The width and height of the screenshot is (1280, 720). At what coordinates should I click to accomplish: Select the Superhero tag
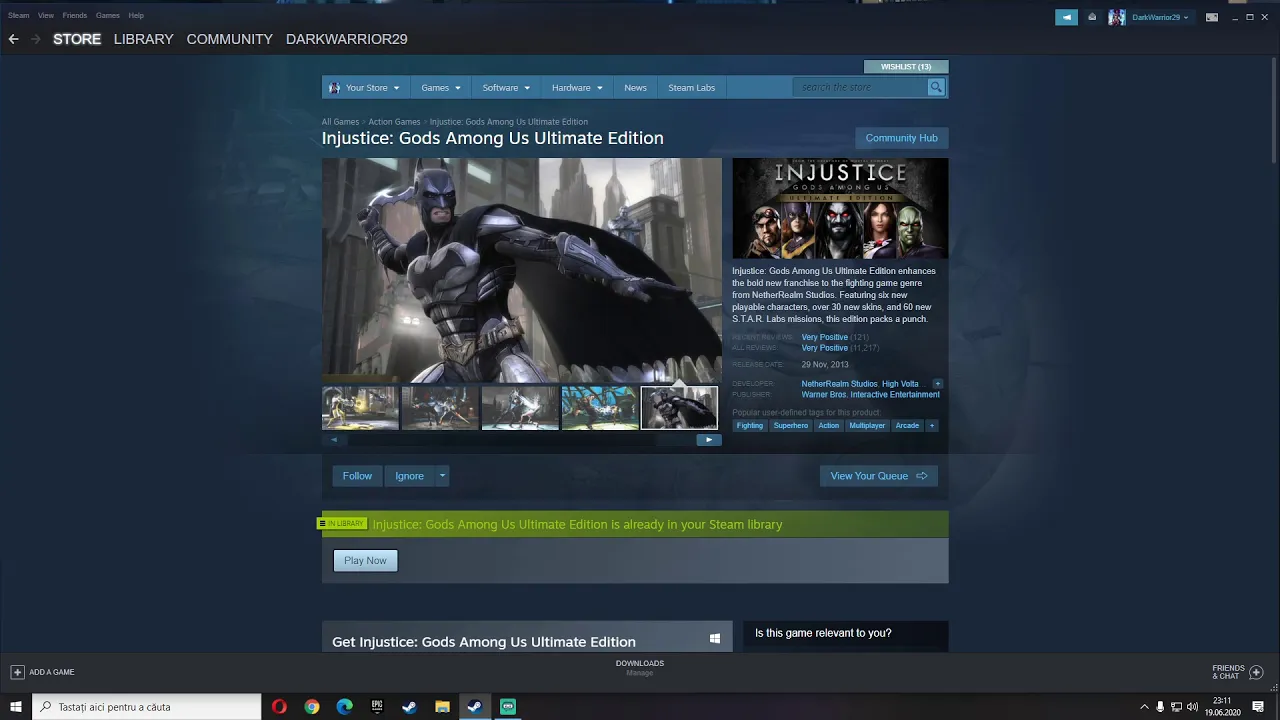(x=790, y=426)
